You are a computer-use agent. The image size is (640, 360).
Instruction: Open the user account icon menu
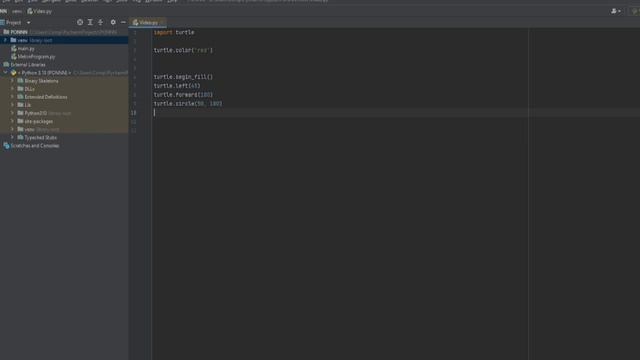pyautogui.click(x=616, y=11)
